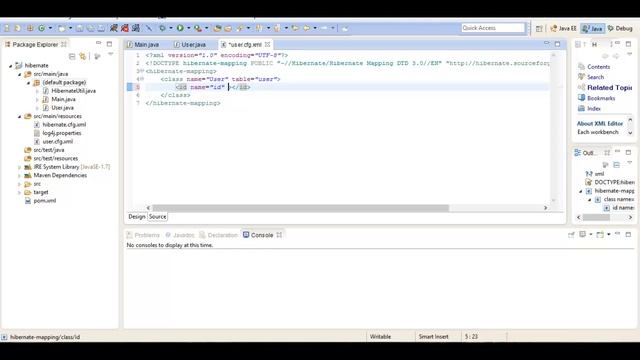
Task: Click line 5 in XML editor
Action: (x=347, y=87)
